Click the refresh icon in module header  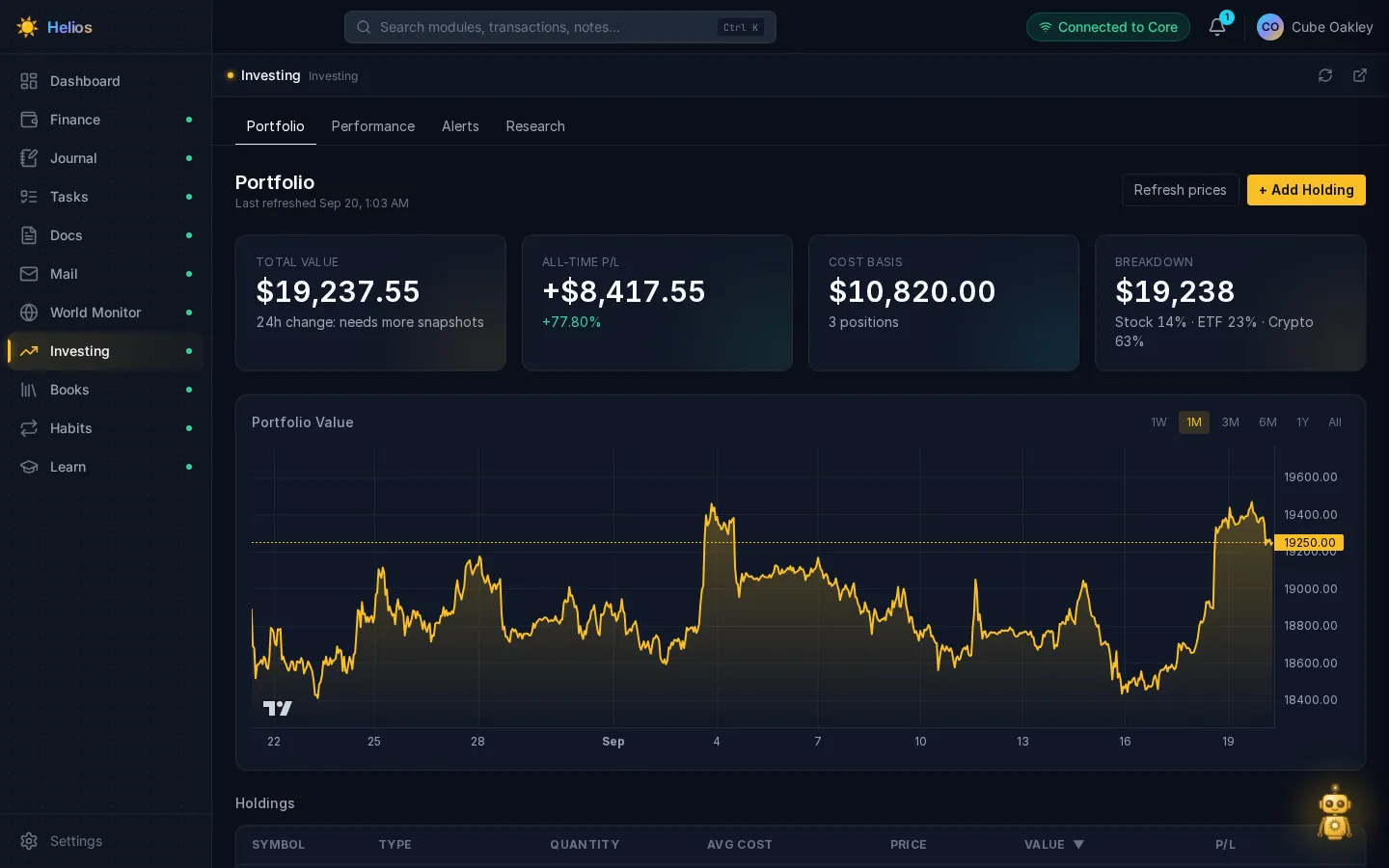coord(1325,75)
